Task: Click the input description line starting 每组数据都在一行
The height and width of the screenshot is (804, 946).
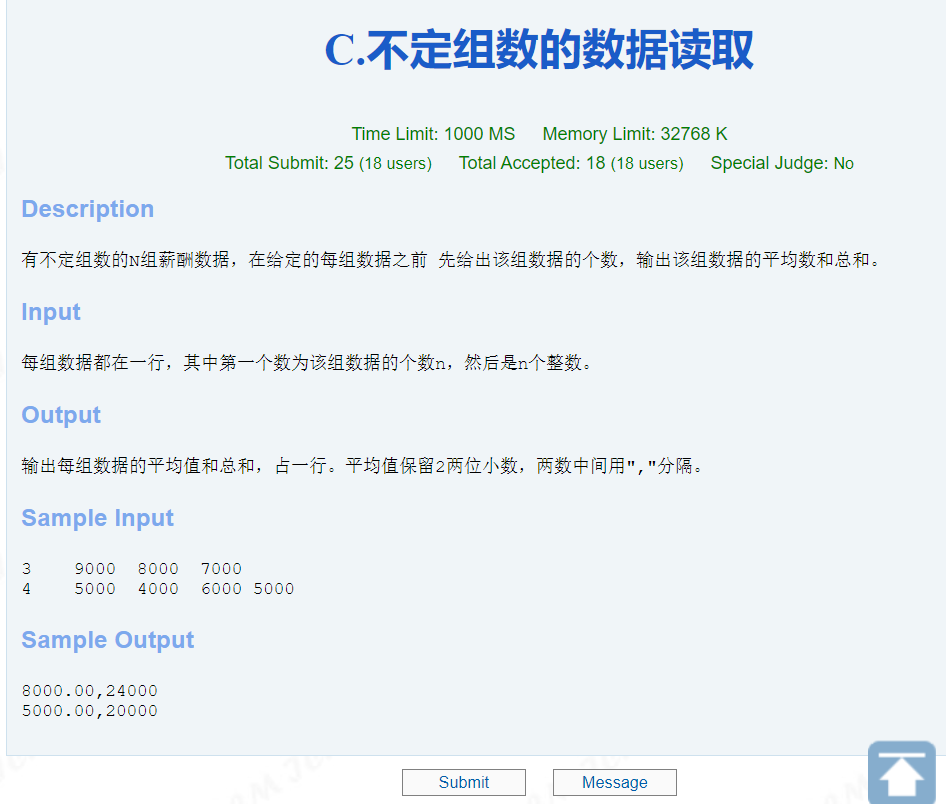Action: [x=306, y=362]
